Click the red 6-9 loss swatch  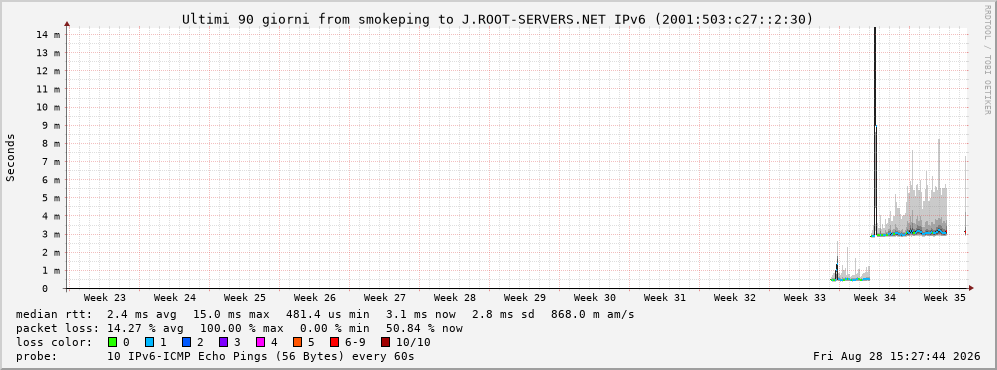click(334, 342)
